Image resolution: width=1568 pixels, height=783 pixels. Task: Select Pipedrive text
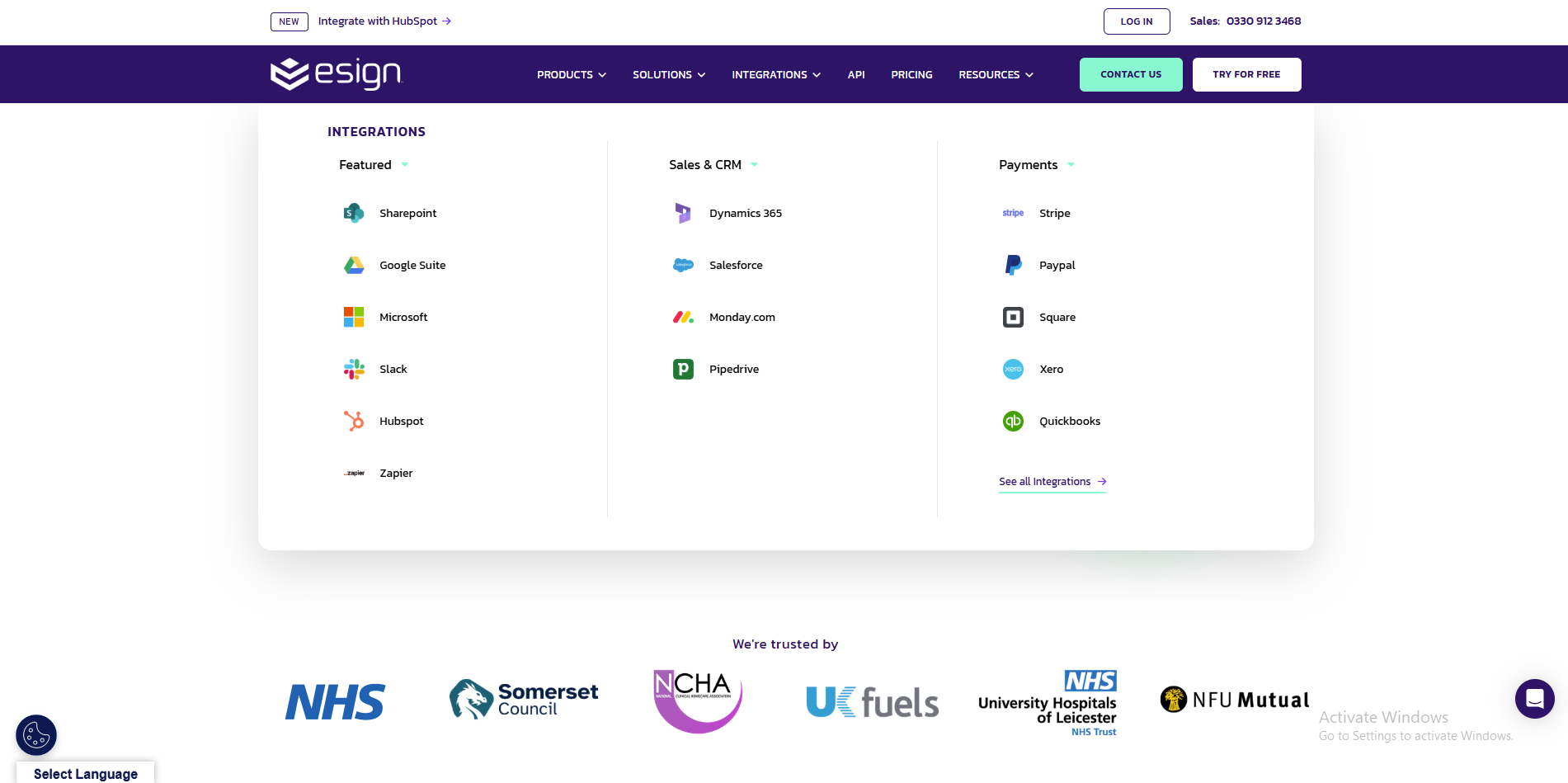tap(734, 369)
